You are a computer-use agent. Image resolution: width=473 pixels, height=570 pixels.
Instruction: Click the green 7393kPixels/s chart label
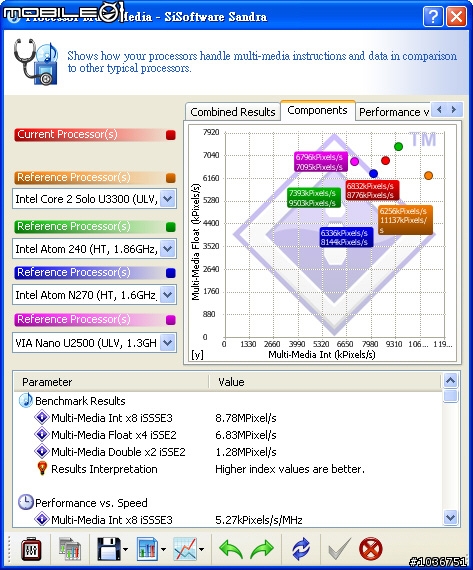tap(313, 198)
